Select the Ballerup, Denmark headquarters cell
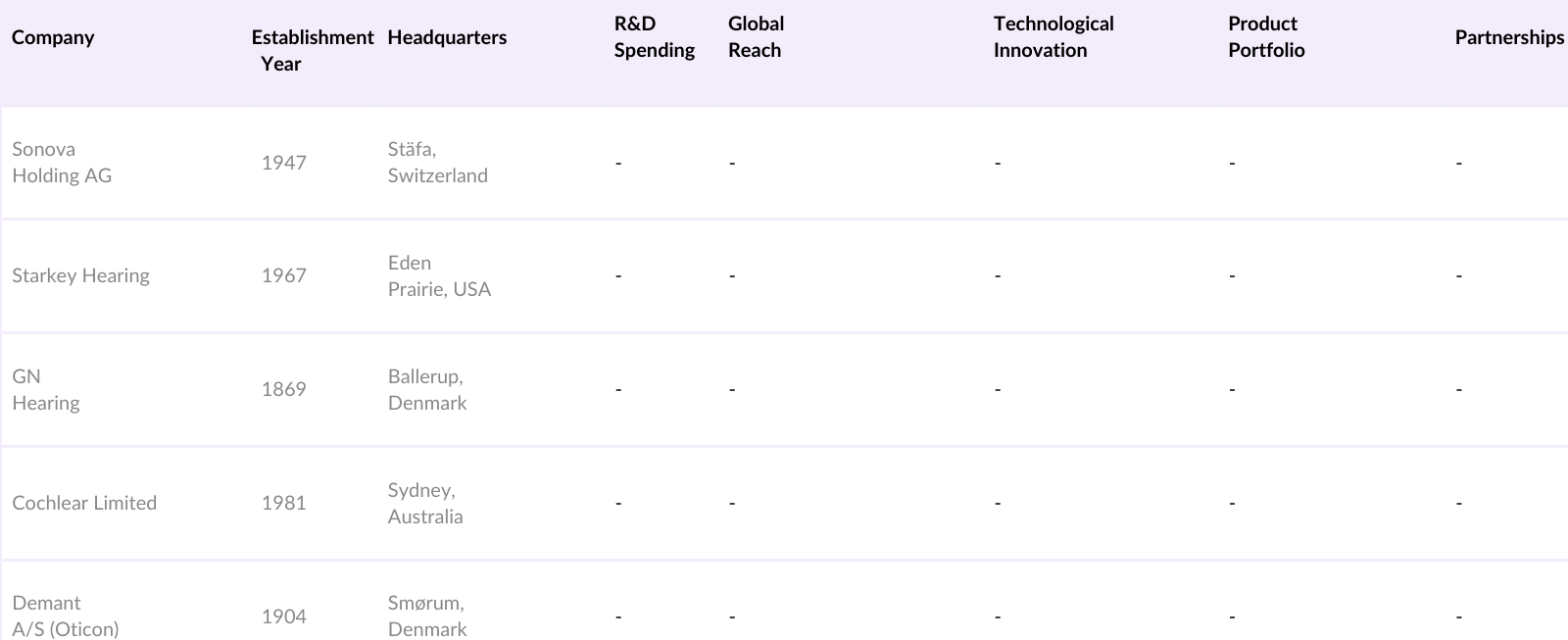This screenshot has width=1568, height=640. point(427,389)
